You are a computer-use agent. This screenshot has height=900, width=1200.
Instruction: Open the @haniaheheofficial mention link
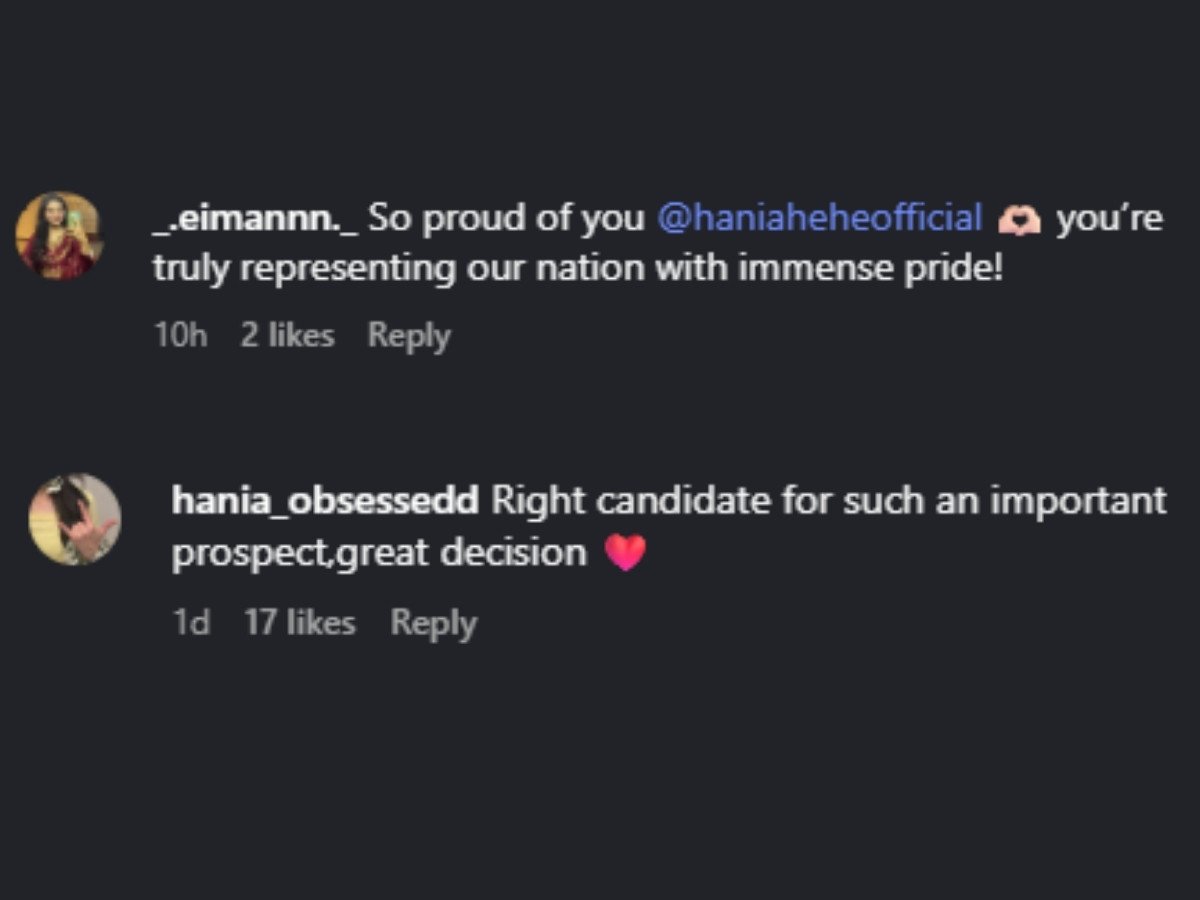click(820, 218)
